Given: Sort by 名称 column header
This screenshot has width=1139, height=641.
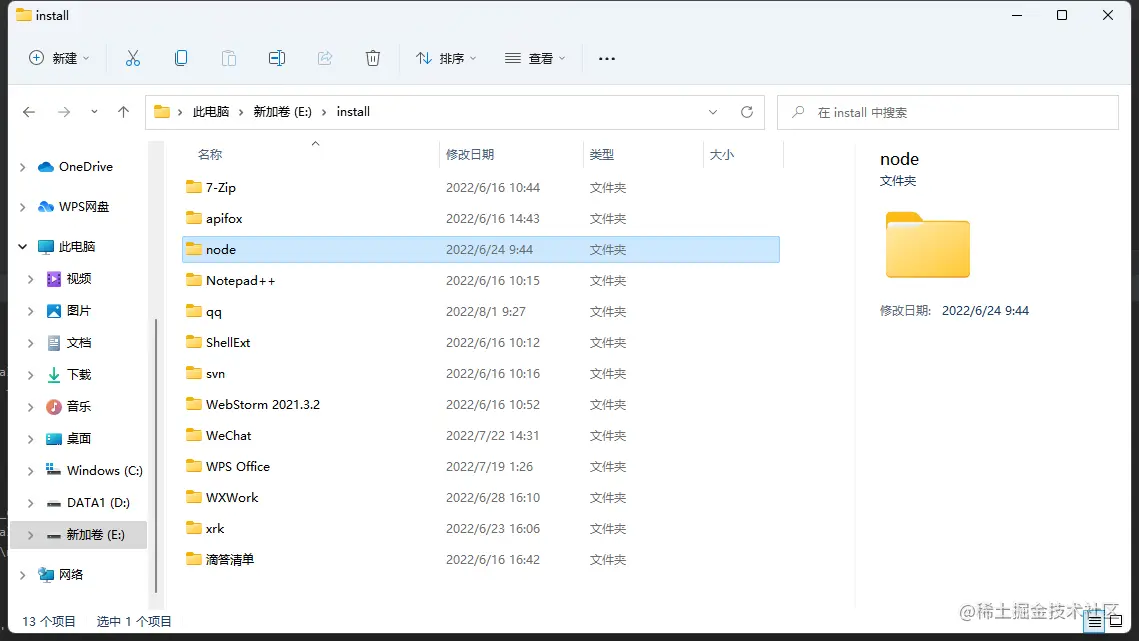Looking at the screenshot, I should 210,154.
